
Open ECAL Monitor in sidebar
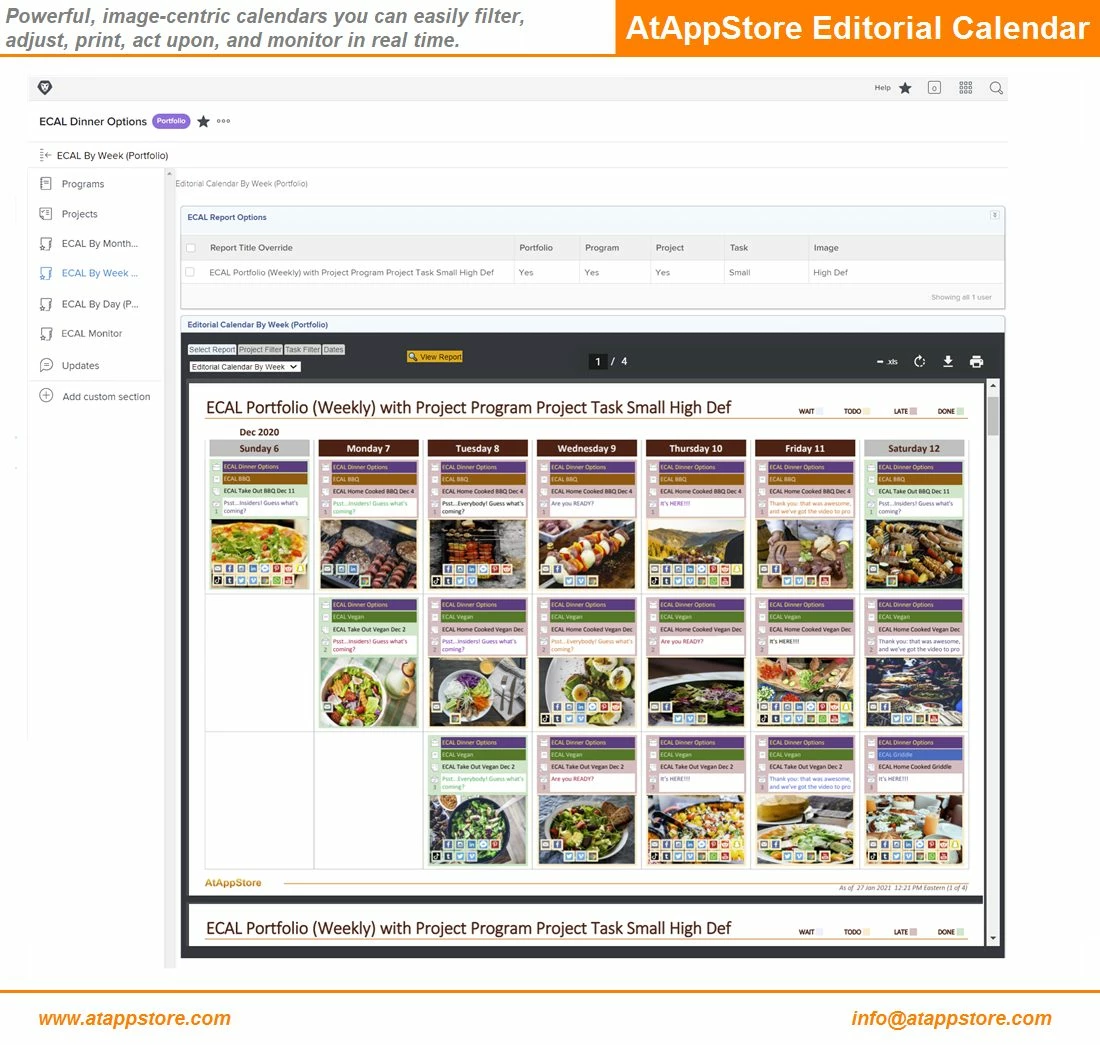click(92, 334)
